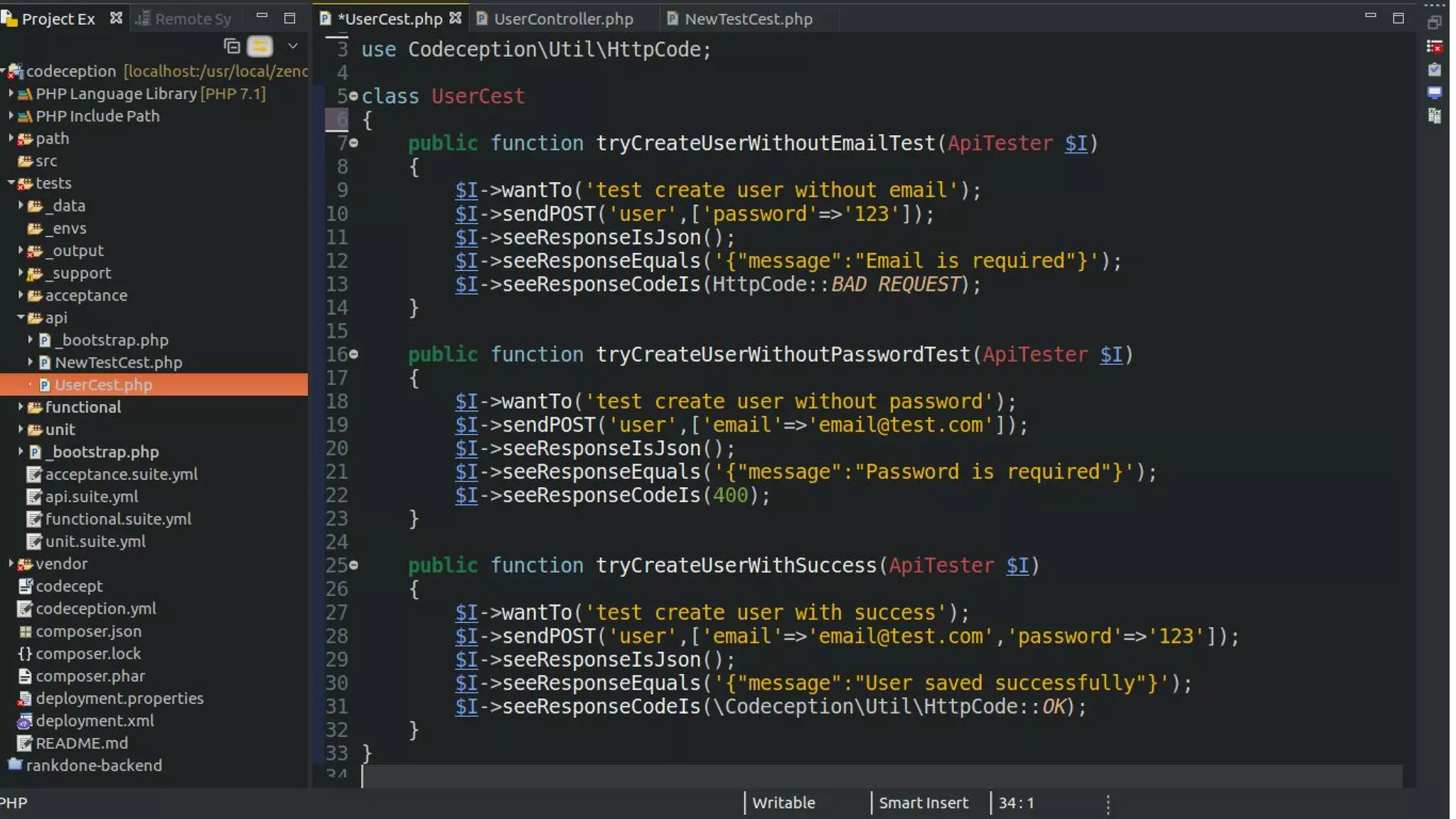1456x819 pixels.
Task: Switch to the UserController.php tab
Action: pyautogui.click(x=562, y=19)
